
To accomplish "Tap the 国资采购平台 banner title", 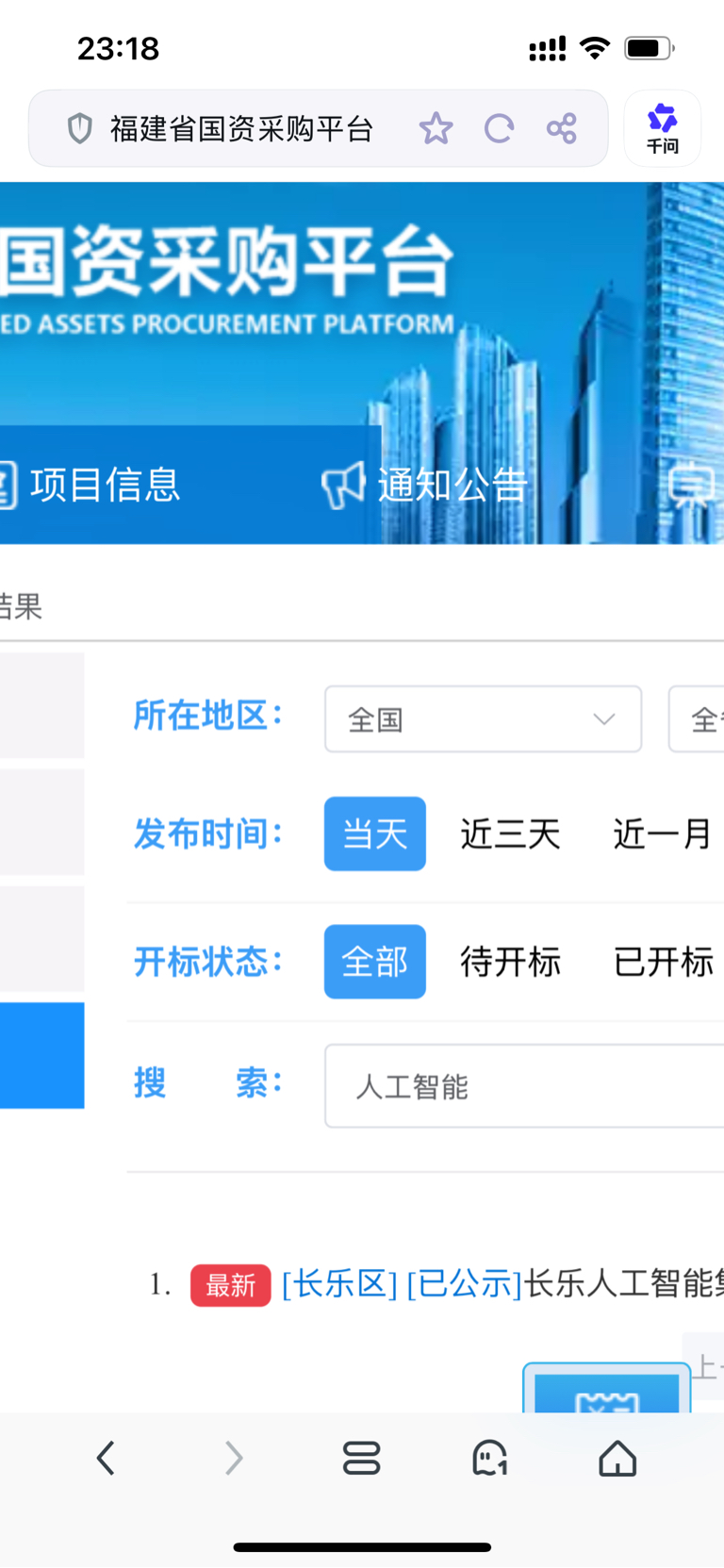I will (x=226, y=260).
